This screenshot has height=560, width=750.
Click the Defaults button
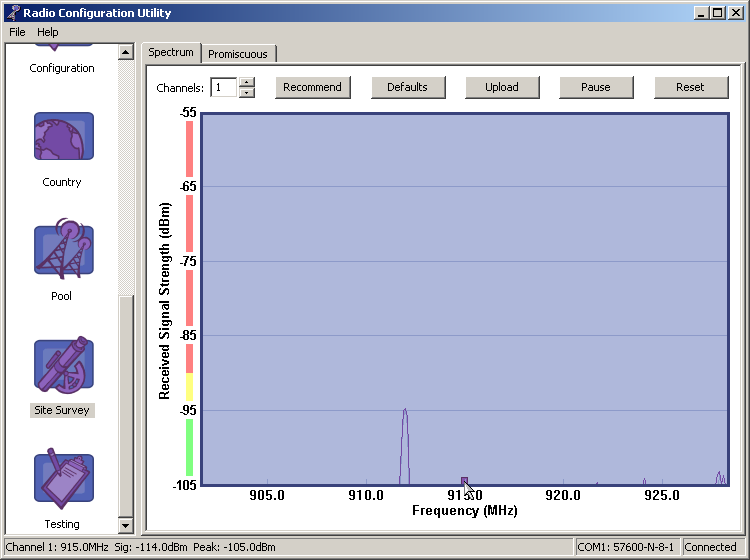[408, 87]
